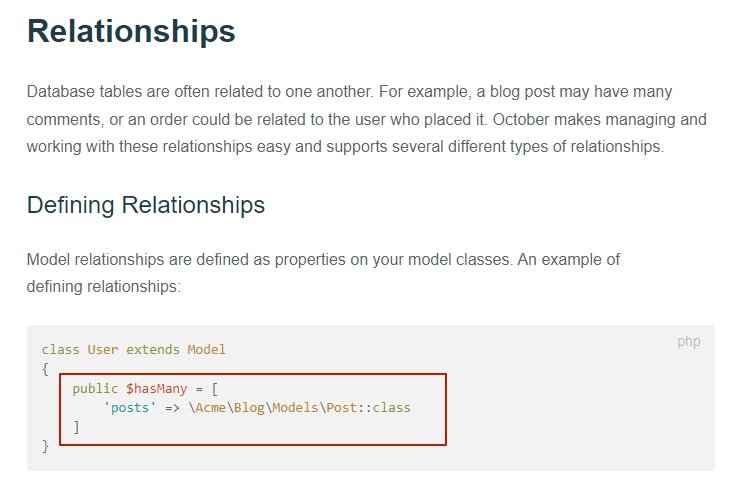Click the "Relationships" main heading
This screenshot has height=494, width=747.
click(131, 31)
